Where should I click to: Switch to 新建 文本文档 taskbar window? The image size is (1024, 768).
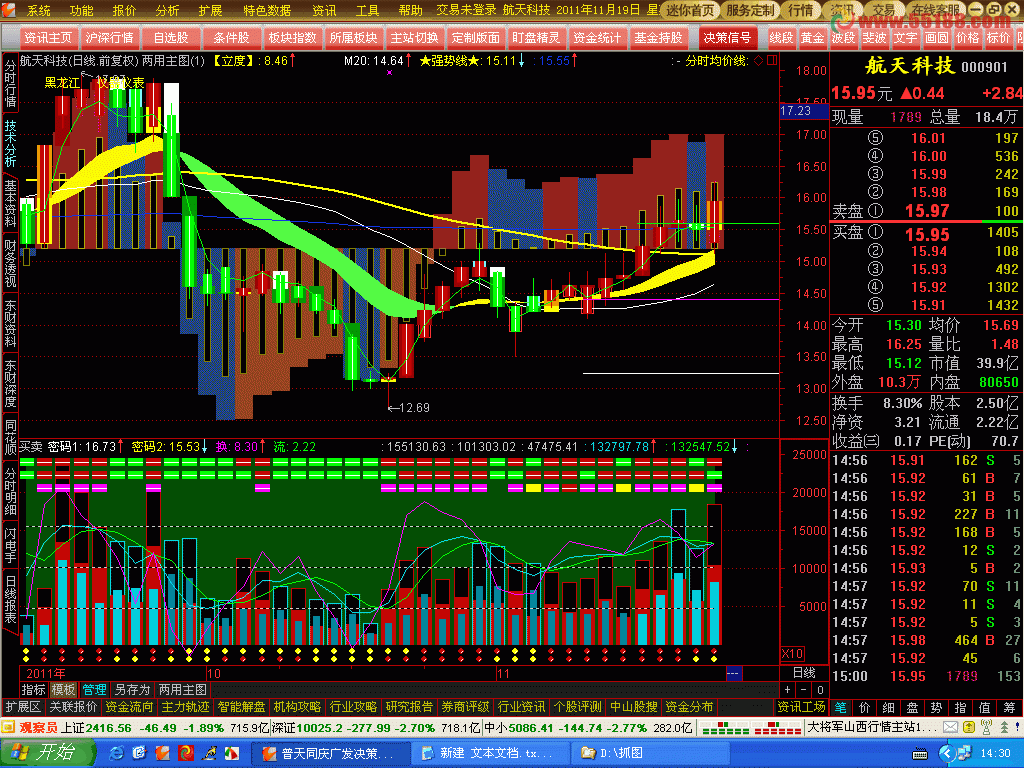490,753
